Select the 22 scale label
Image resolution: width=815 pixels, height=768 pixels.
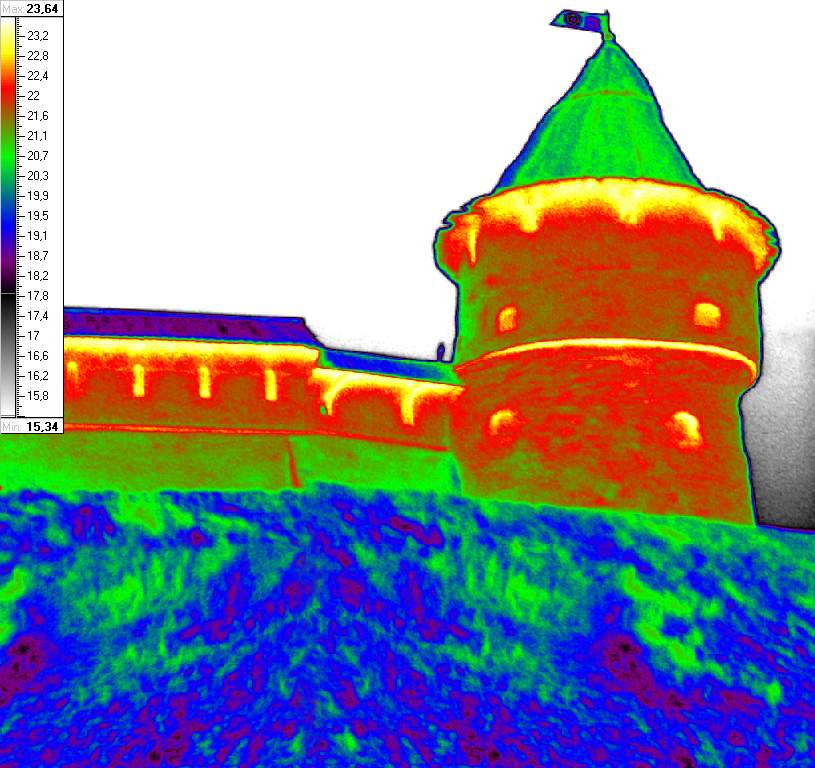pyautogui.click(x=33, y=96)
